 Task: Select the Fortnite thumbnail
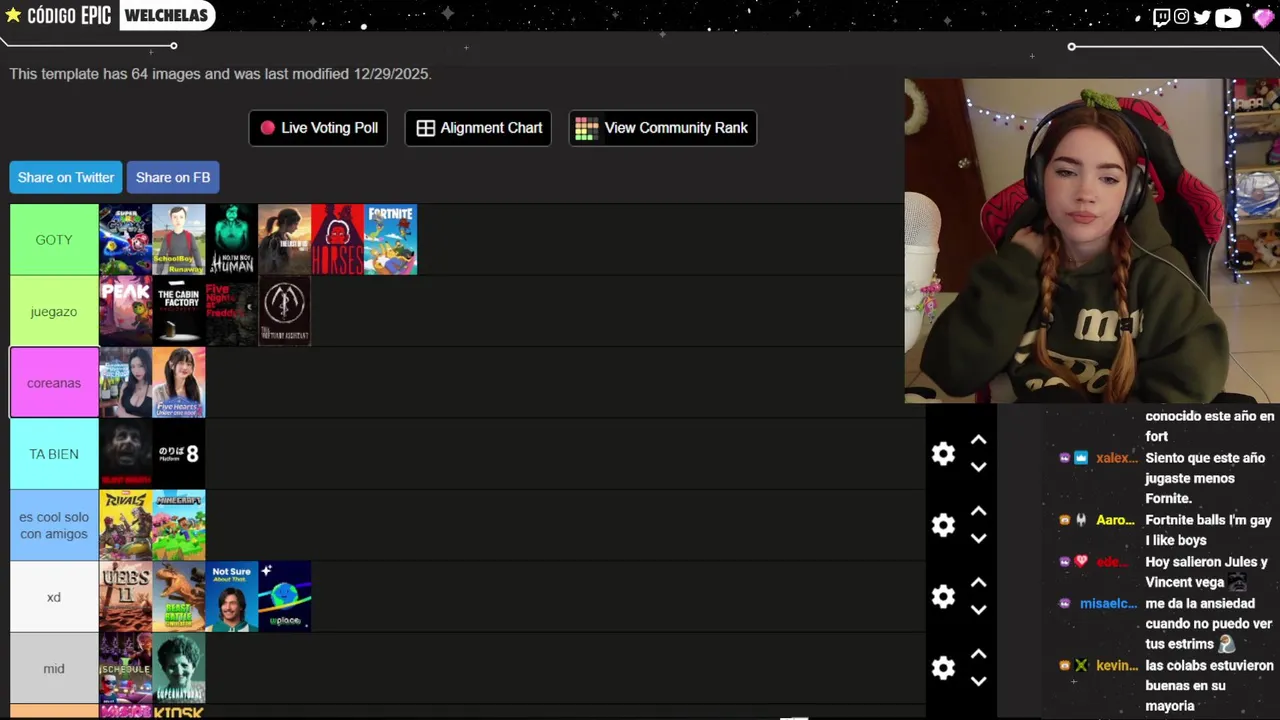click(x=390, y=240)
